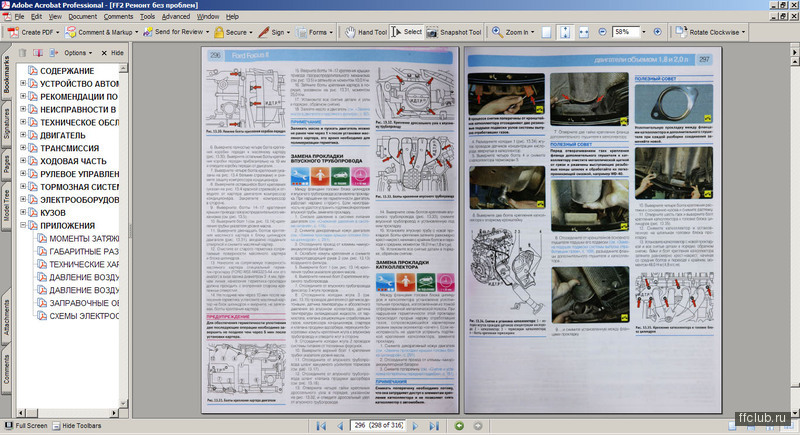The width and height of the screenshot is (800, 435).
Task: Set view to Actual Size page icon
Action: [546, 32]
